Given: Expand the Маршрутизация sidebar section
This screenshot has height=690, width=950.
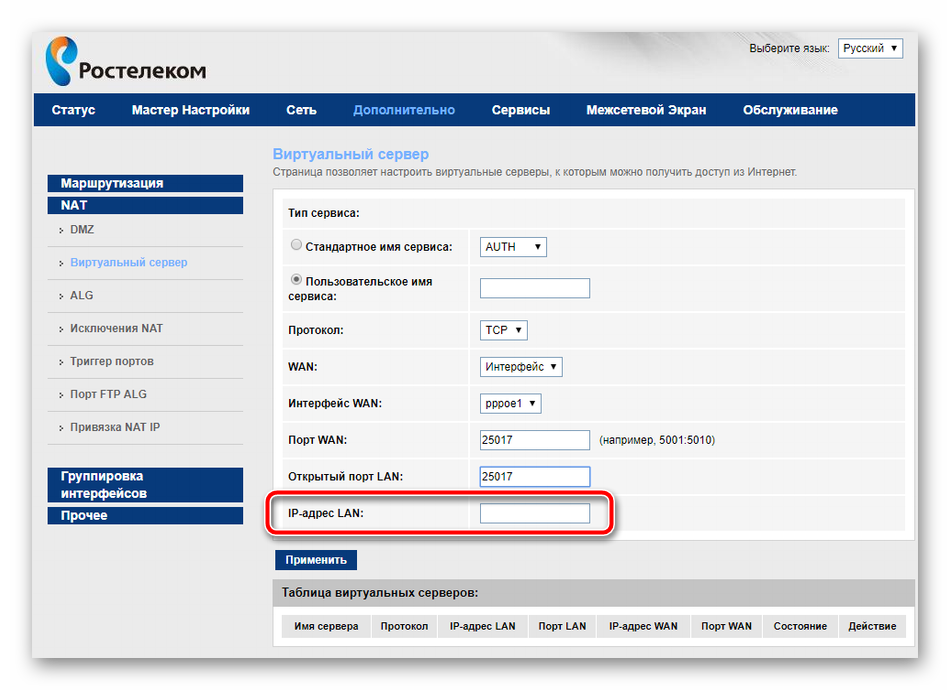Looking at the screenshot, I should (x=145, y=183).
